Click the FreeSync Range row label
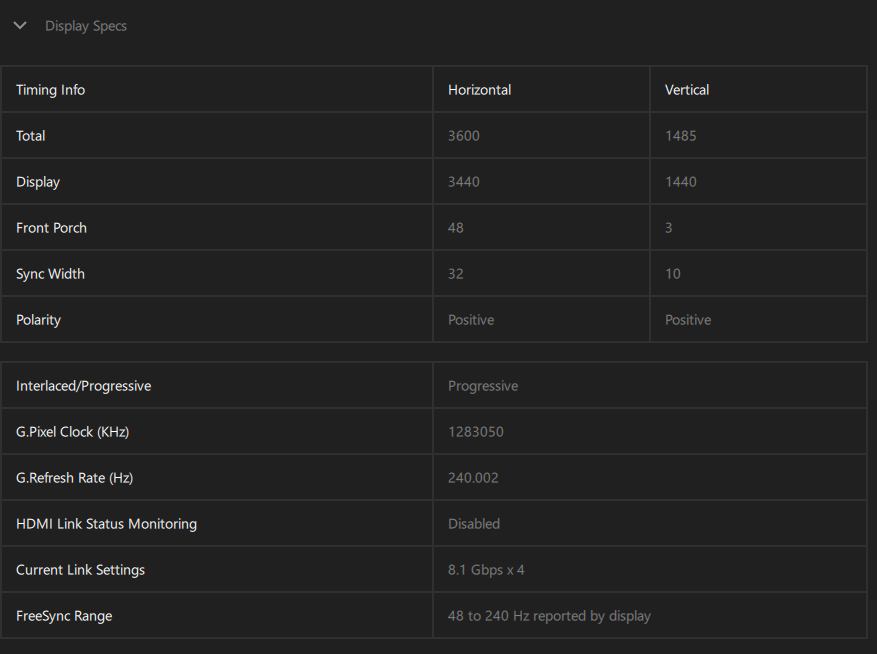The image size is (877, 654). pos(64,616)
